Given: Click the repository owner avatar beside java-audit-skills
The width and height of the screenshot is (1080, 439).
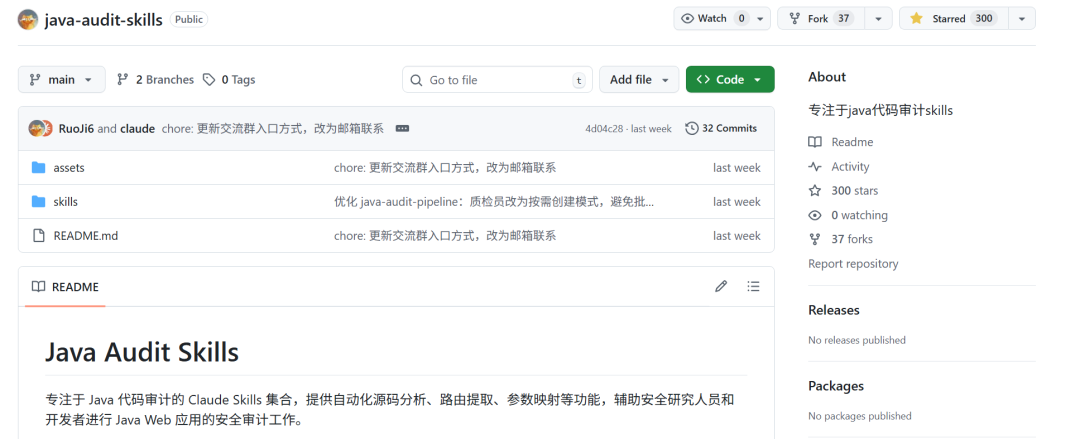Looking at the screenshot, I should click(28, 19).
